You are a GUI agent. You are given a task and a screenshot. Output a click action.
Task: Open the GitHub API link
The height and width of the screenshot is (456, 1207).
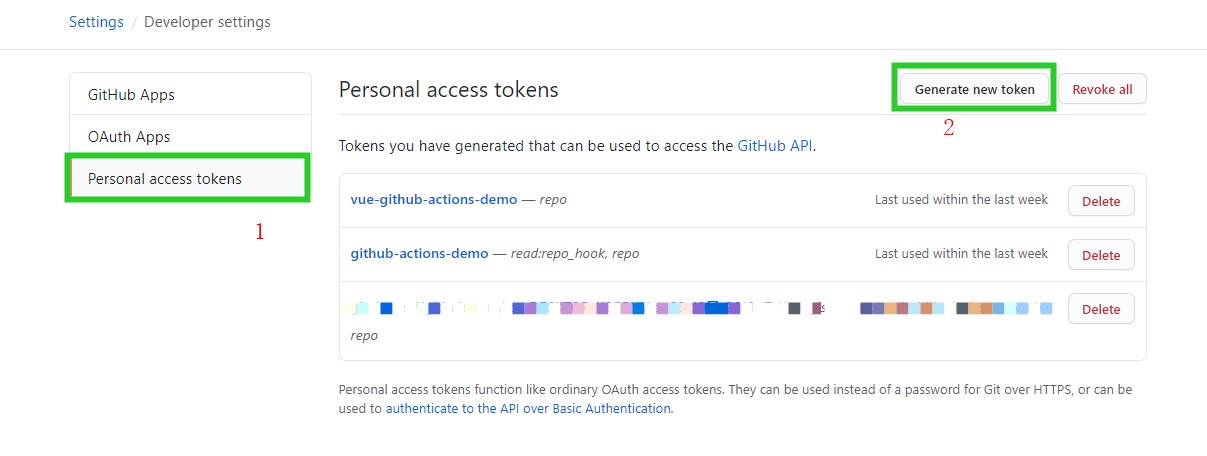pos(775,146)
